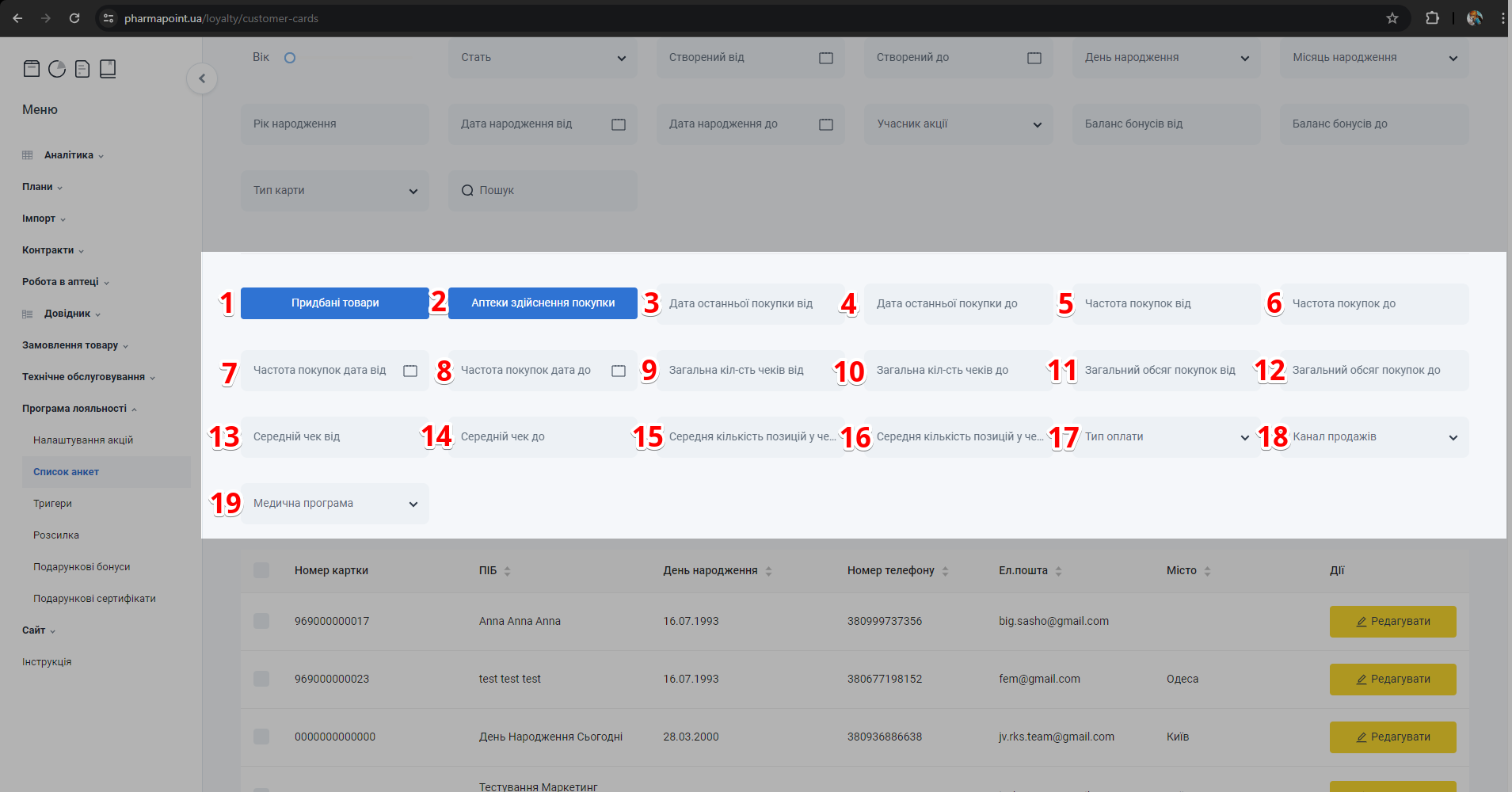
Task: Click the 'Вік' range slider handle
Action: (290, 58)
